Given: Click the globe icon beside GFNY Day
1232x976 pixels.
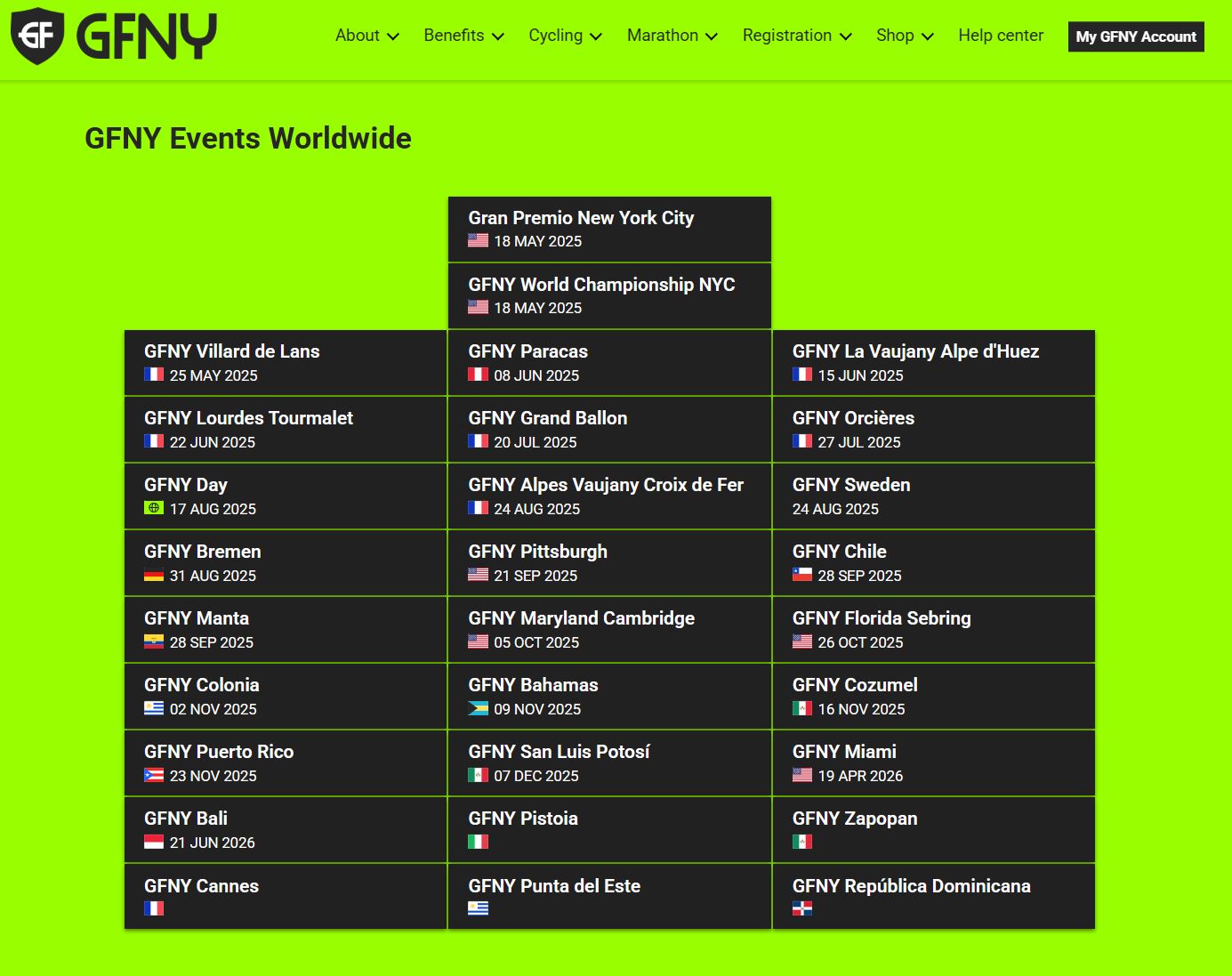Looking at the screenshot, I should tap(154, 508).
